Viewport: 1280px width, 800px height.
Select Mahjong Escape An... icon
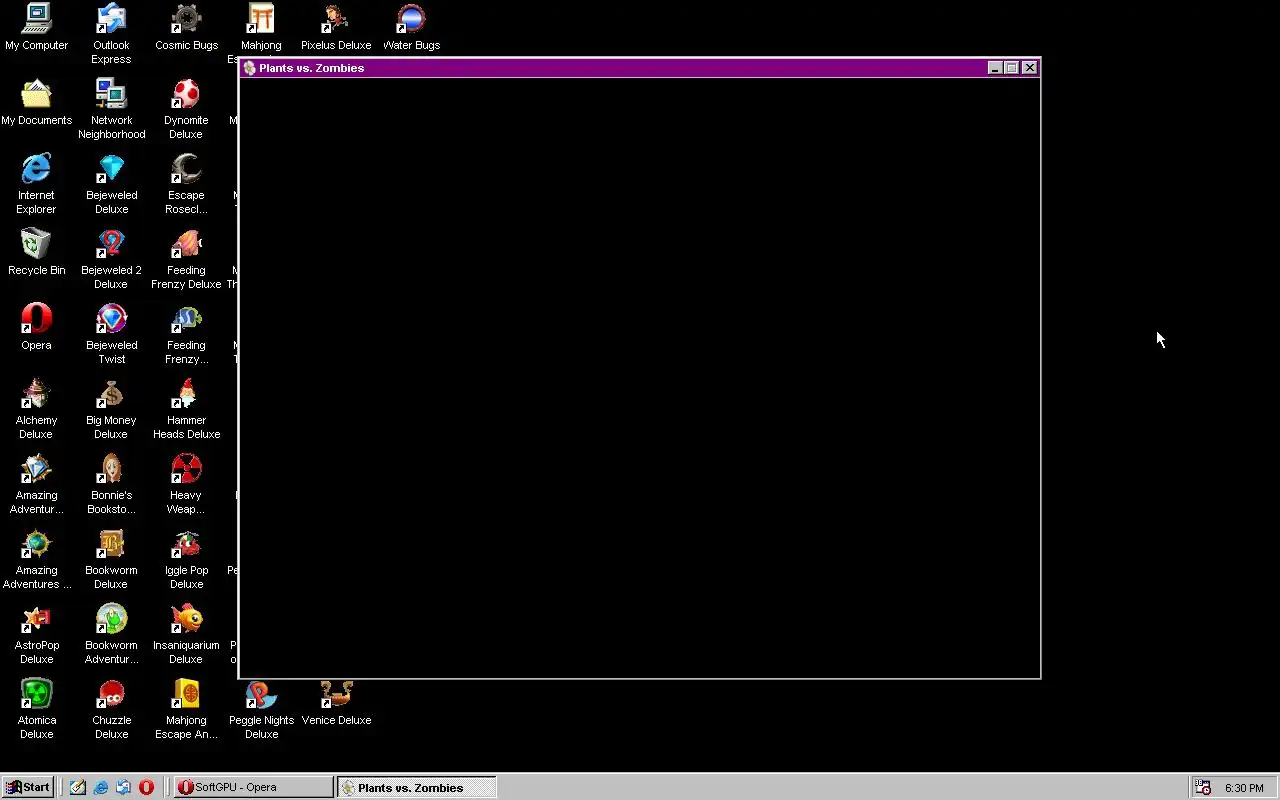click(186, 709)
